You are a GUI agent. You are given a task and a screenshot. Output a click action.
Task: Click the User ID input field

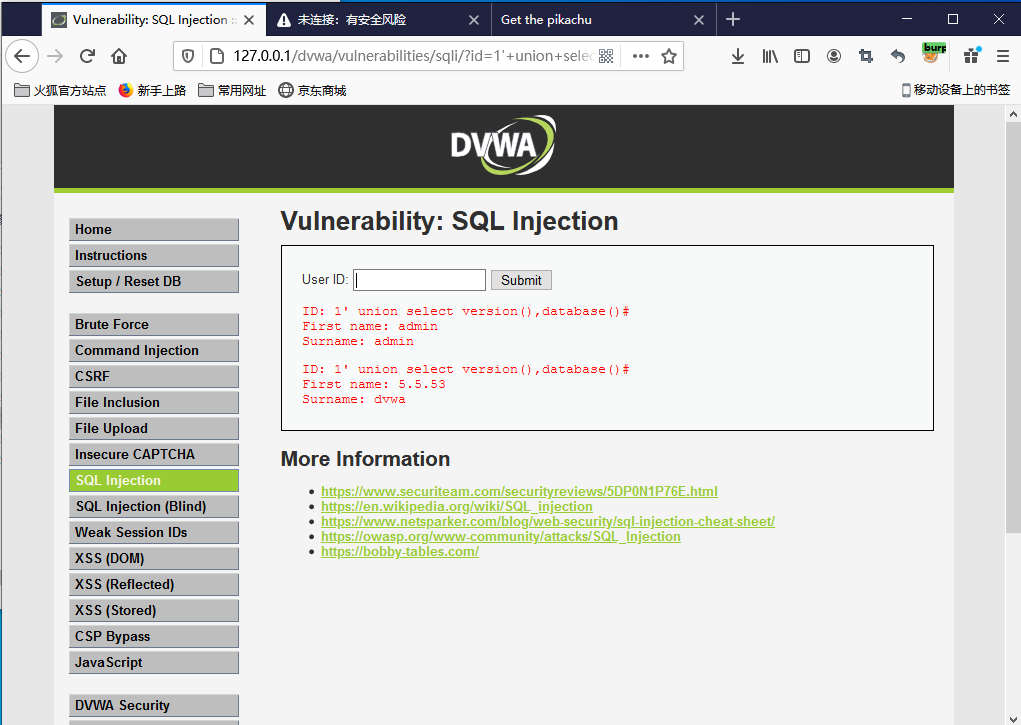tap(419, 280)
